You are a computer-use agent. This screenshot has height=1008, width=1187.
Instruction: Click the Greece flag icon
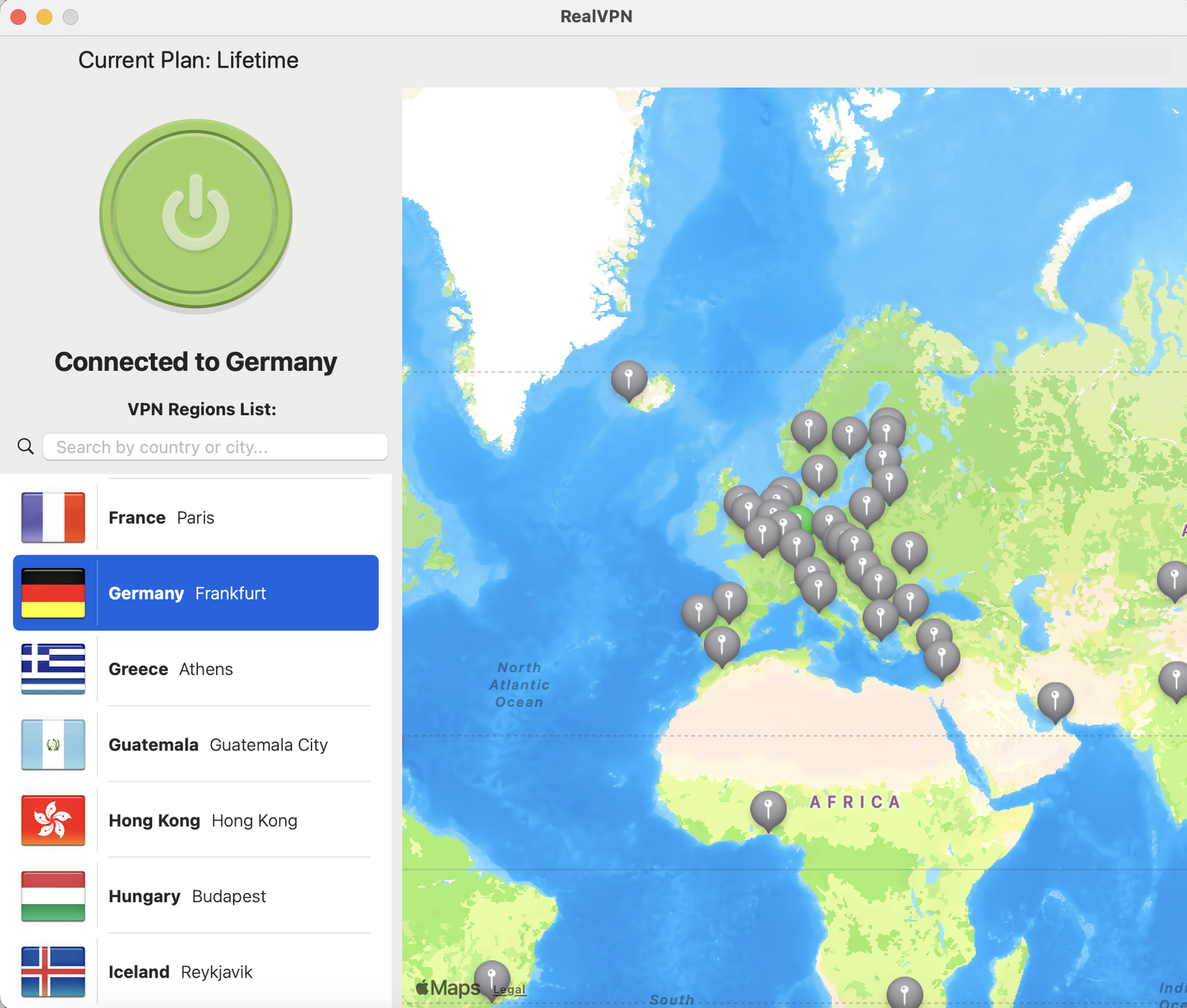53,668
